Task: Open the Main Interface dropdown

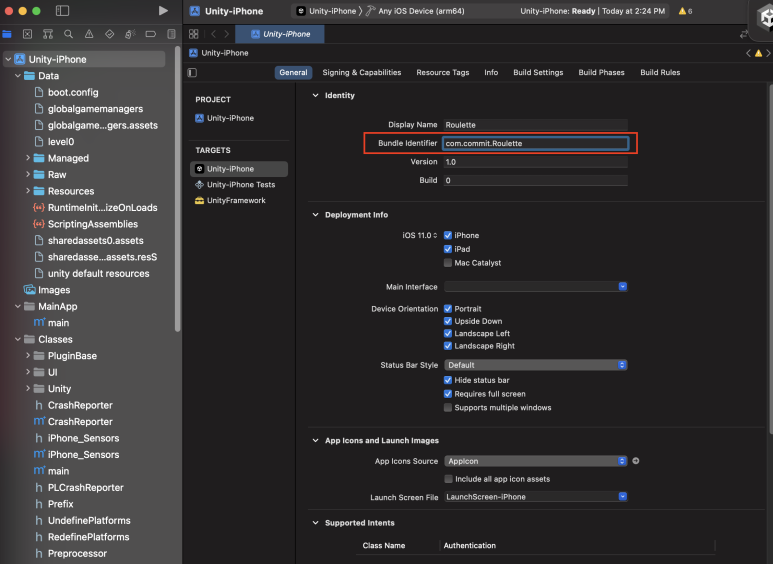Action: pyautogui.click(x=535, y=286)
